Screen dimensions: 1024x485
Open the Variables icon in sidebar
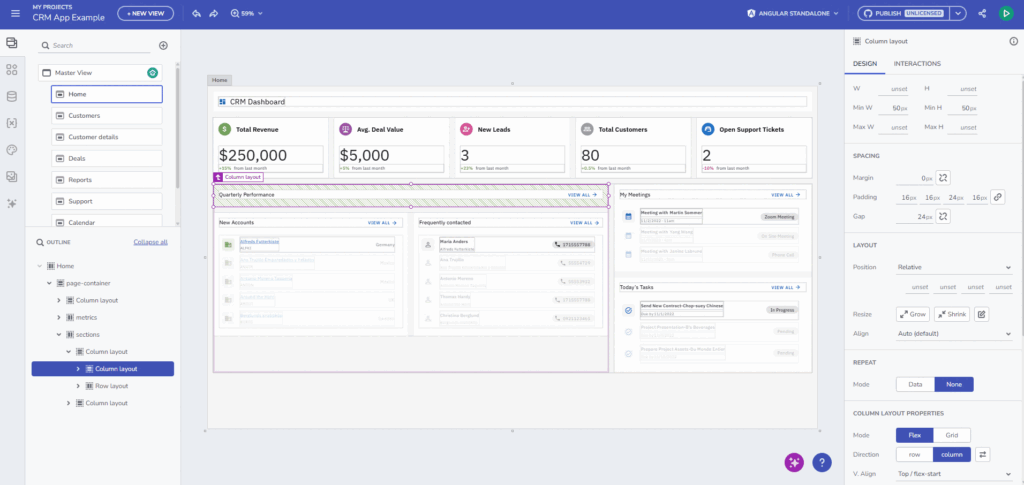click(x=11, y=123)
